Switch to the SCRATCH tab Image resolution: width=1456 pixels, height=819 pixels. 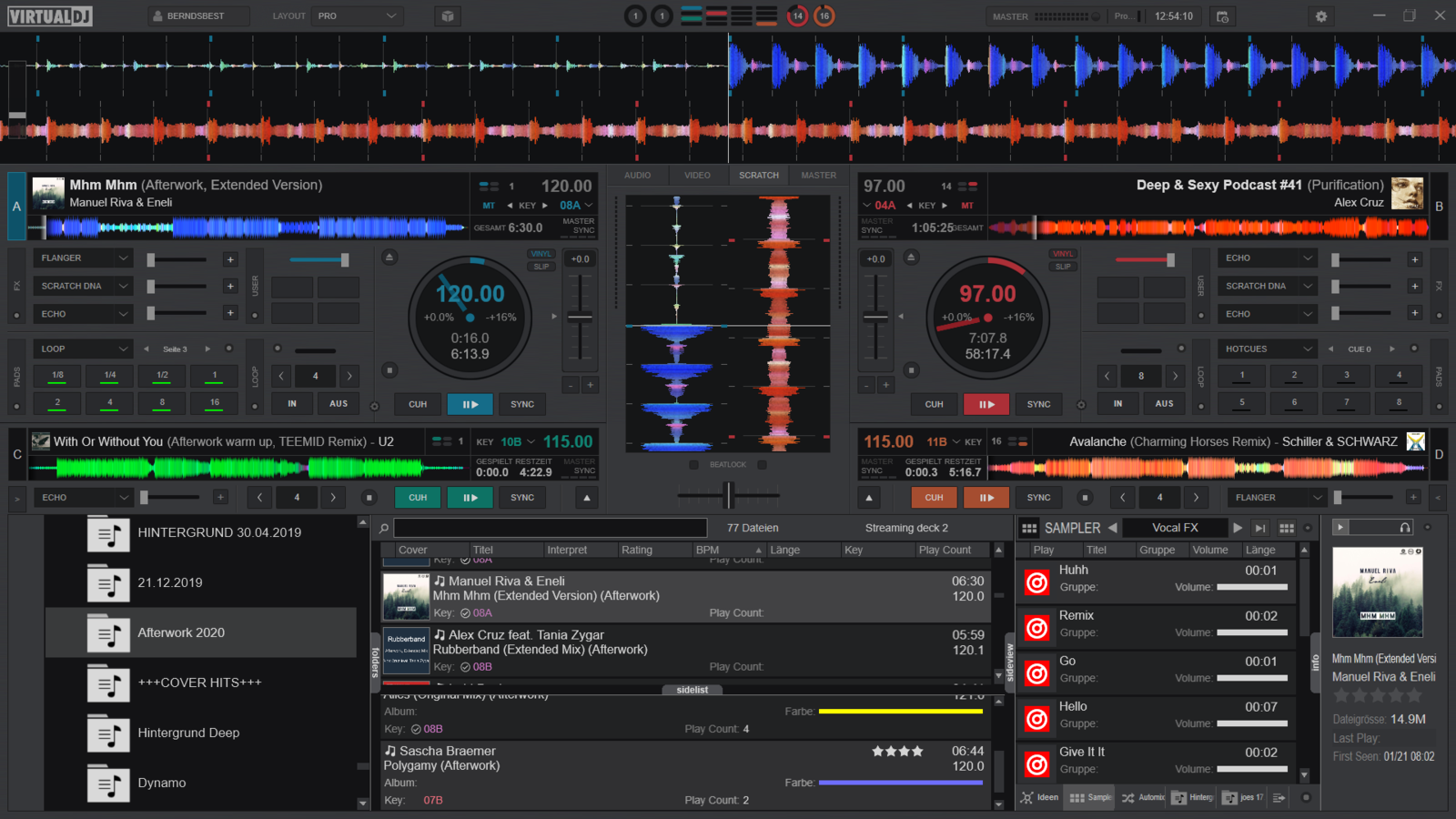759,175
